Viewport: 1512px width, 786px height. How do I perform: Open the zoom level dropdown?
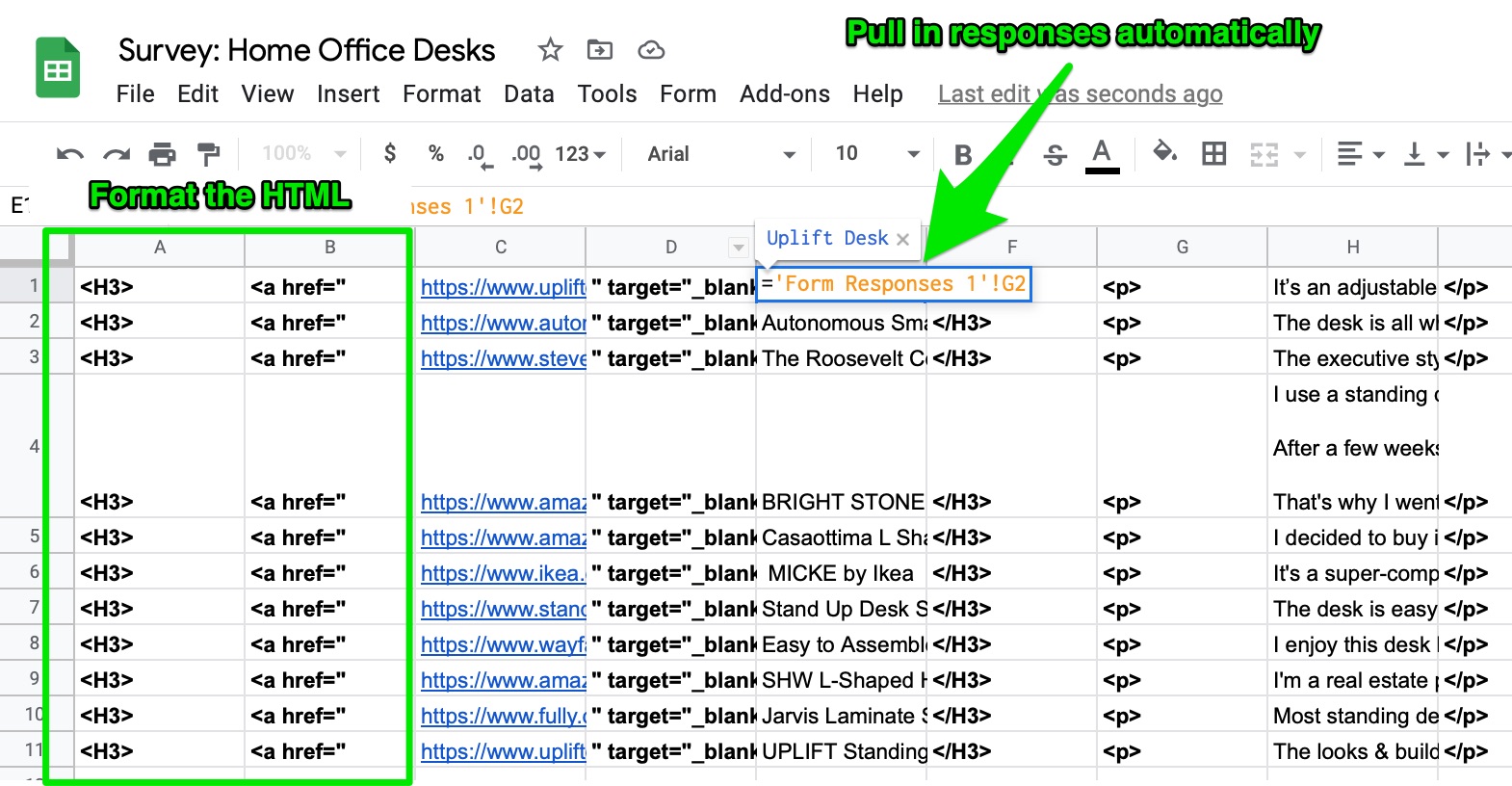303,153
